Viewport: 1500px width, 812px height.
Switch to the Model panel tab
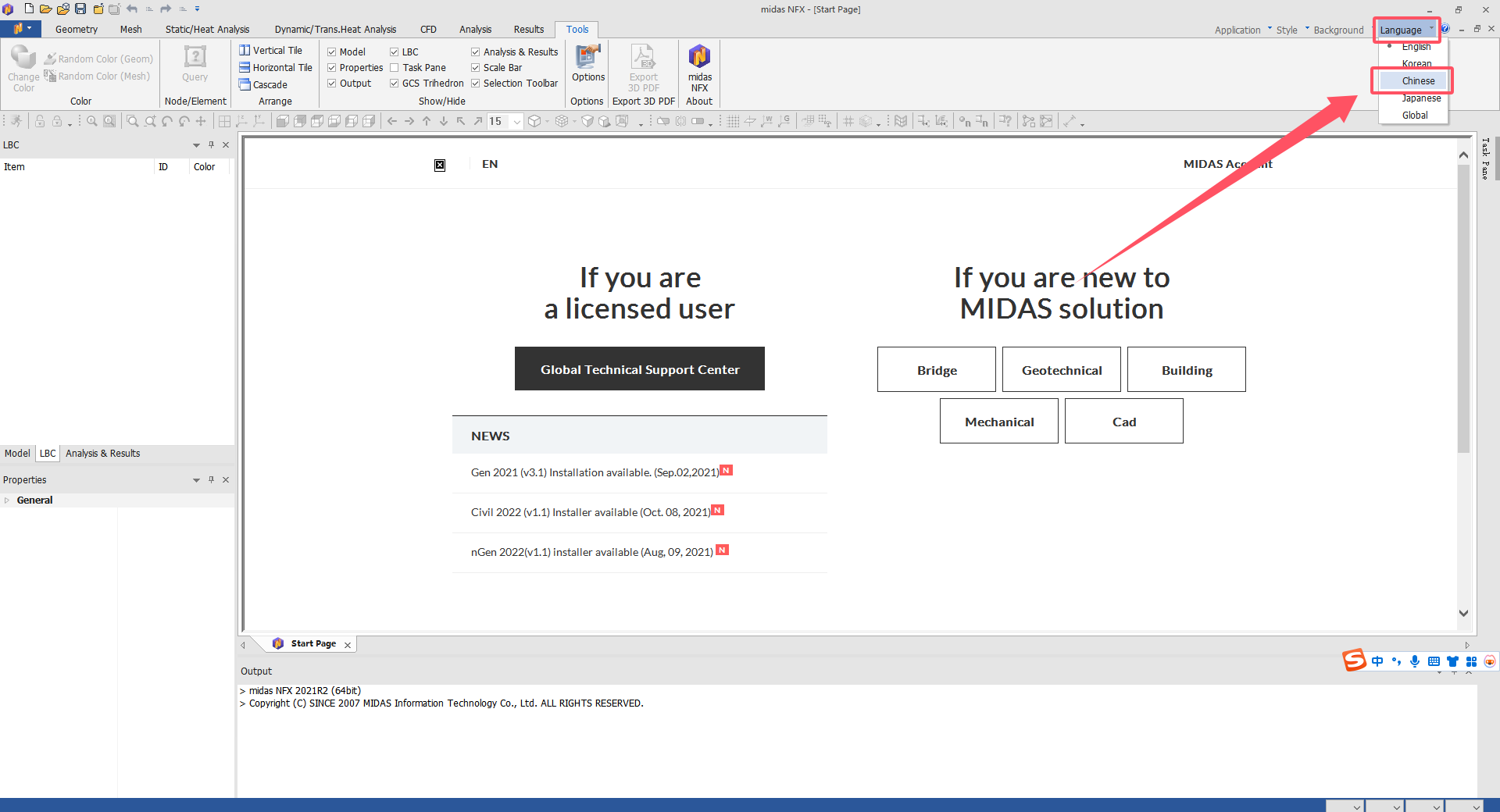coord(17,454)
